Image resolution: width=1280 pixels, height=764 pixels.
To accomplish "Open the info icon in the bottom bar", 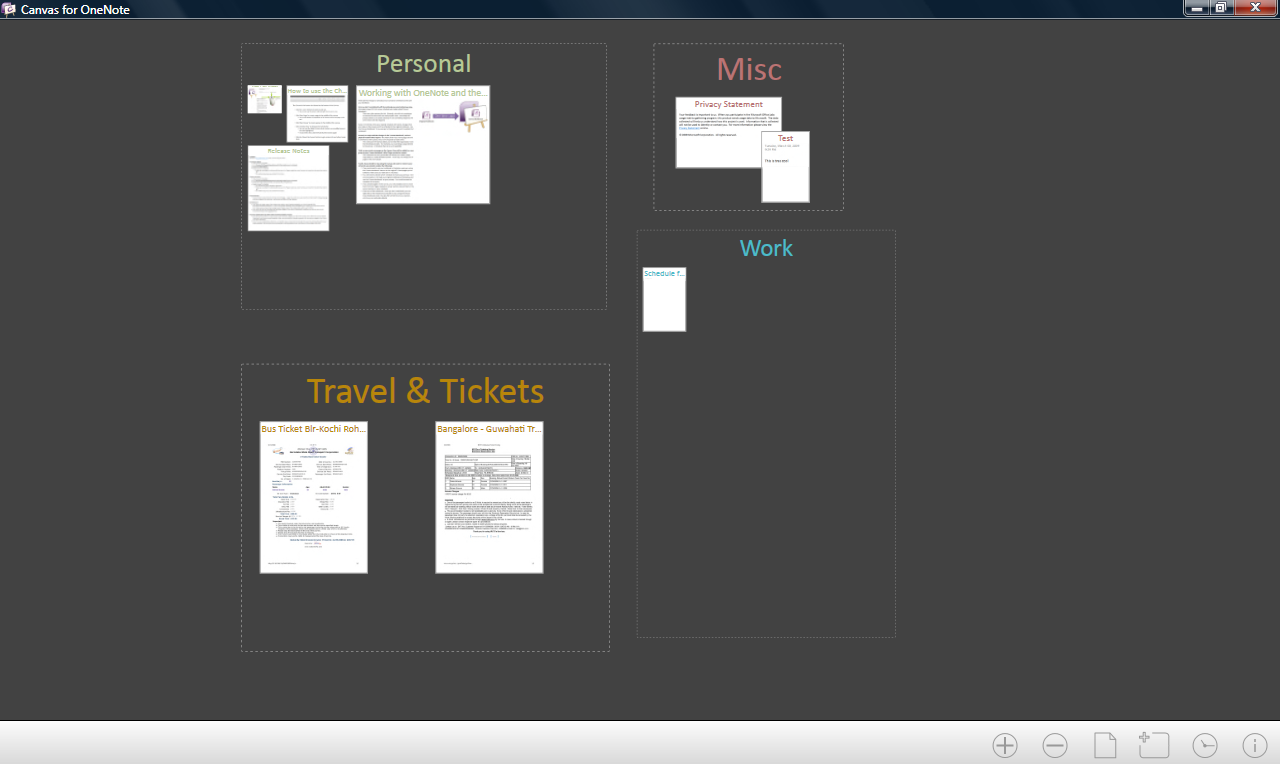I will (1255, 745).
